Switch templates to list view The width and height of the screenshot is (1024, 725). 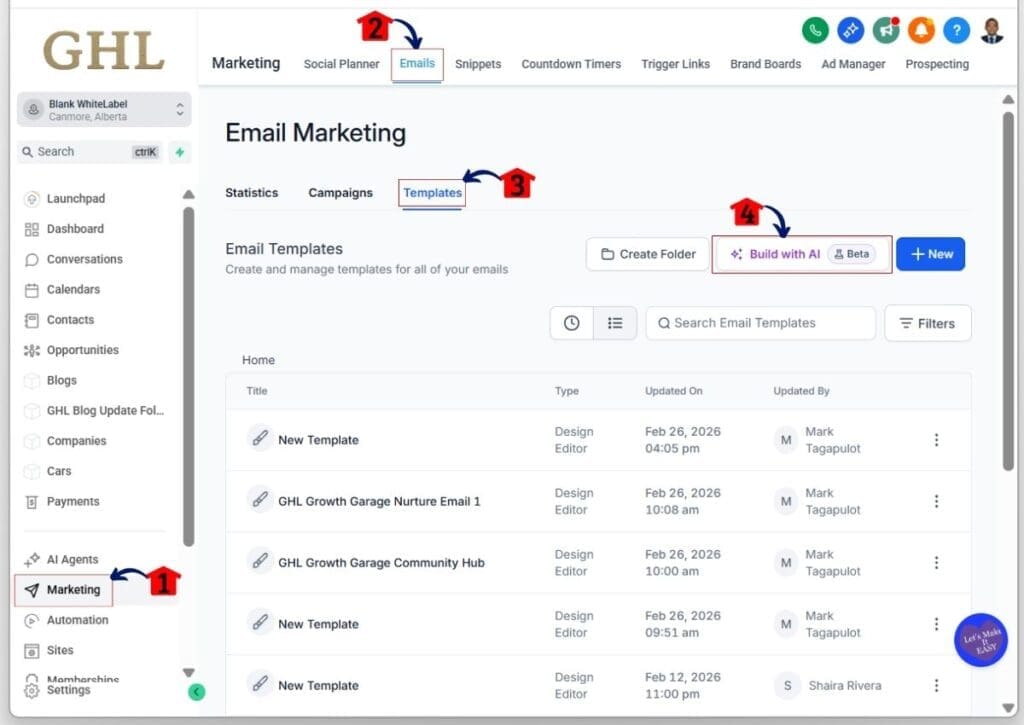pyautogui.click(x=615, y=323)
